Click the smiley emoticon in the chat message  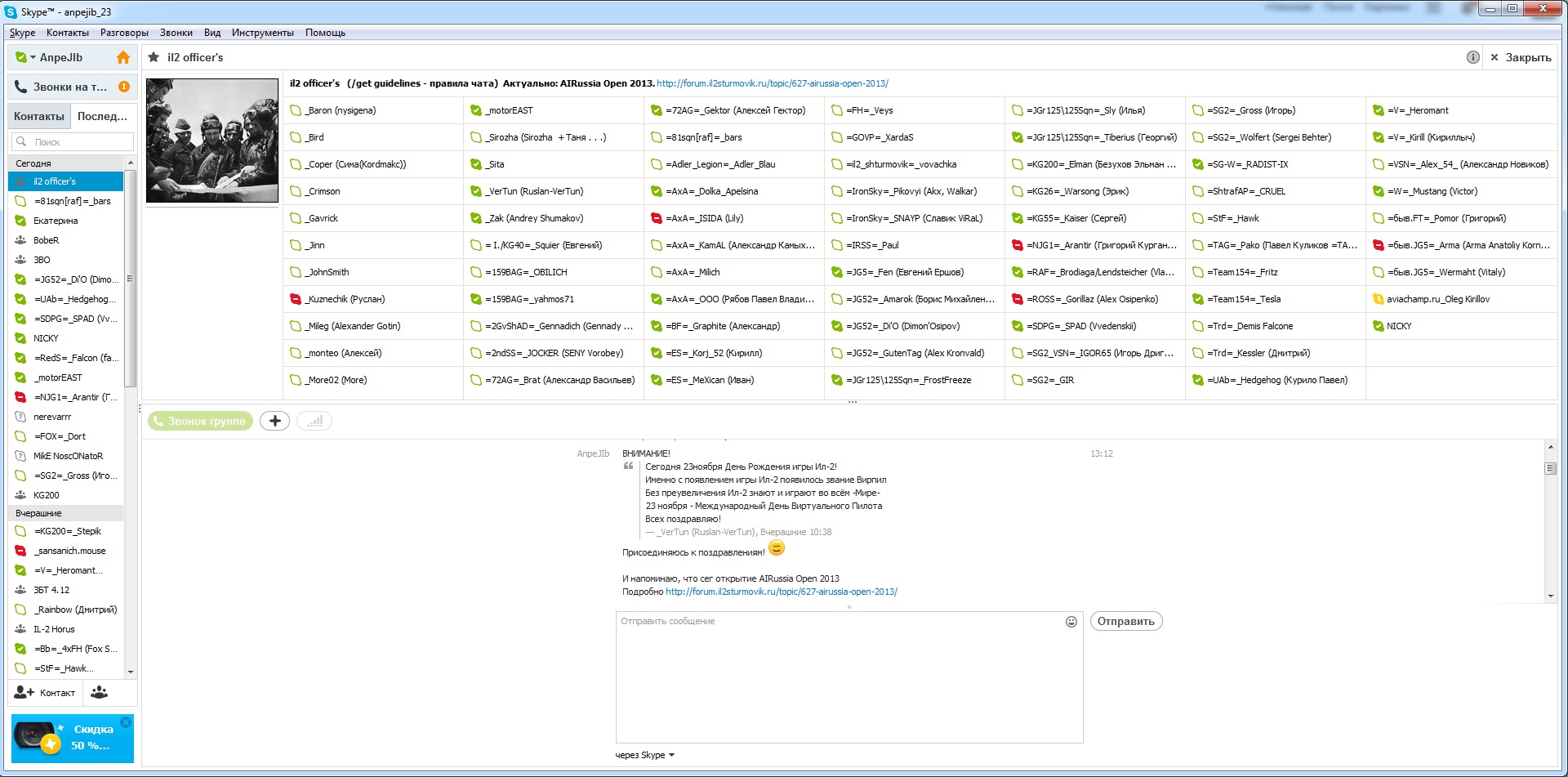point(777,548)
